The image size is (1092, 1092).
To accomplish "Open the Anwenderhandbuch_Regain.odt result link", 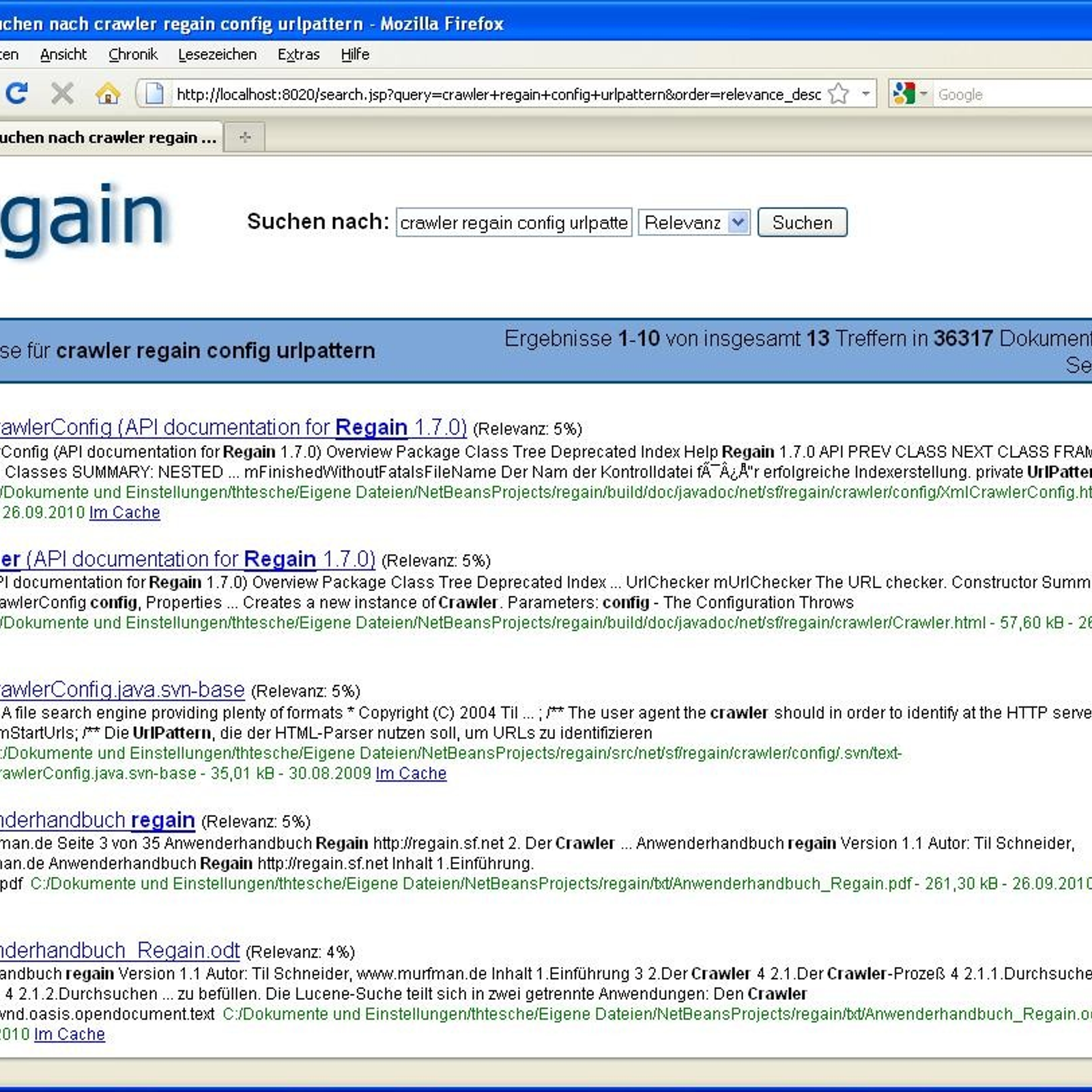I will pos(119,950).
